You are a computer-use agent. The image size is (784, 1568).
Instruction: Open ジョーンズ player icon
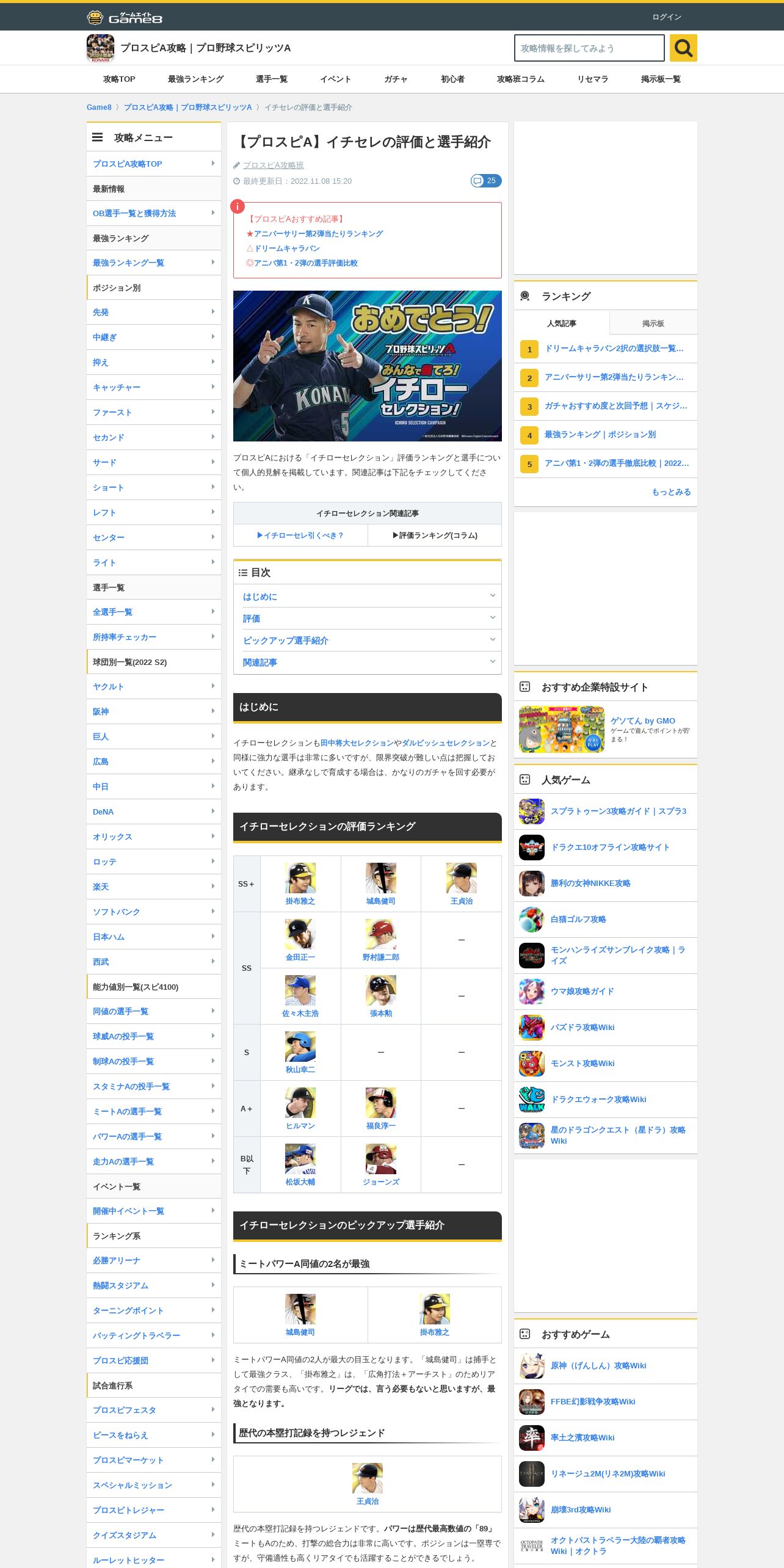(381, 1159)
